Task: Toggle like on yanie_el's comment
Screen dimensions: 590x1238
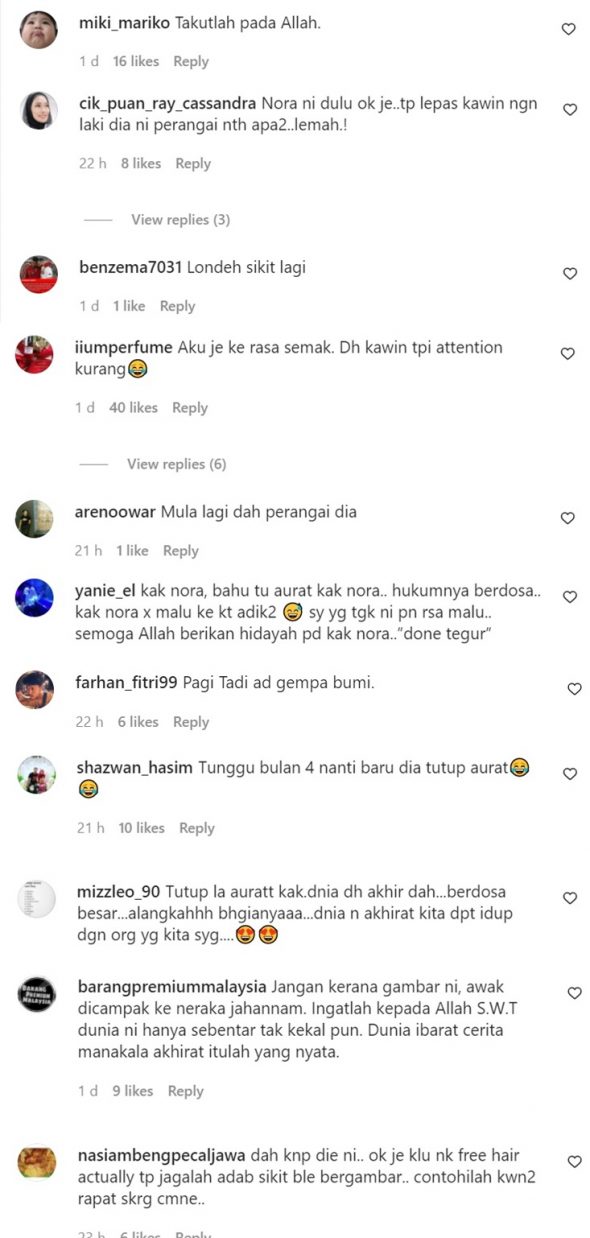Action: click(570, 597)
